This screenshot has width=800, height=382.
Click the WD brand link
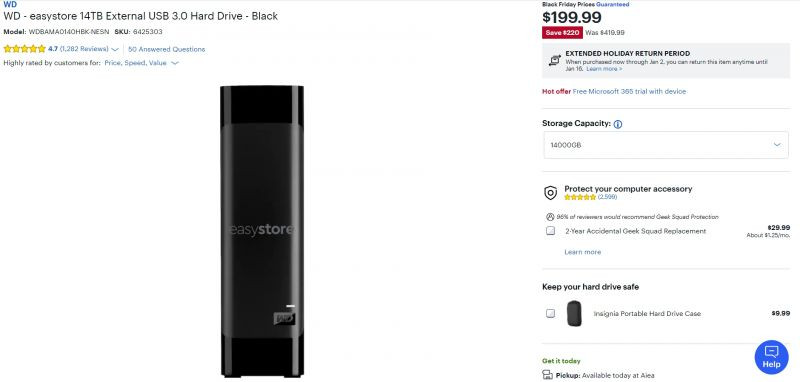tap(10, 4)
